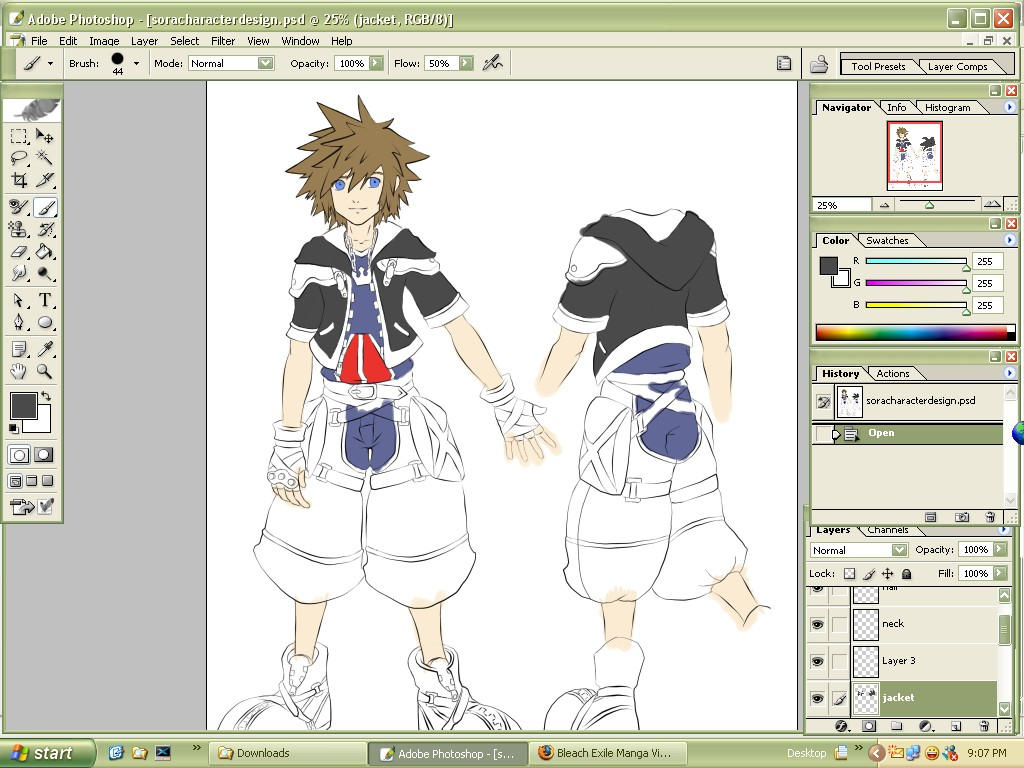Viewport: 1024px width, 768px height.
Task: Switch to the Histogram tab
Action: (947, 107)
